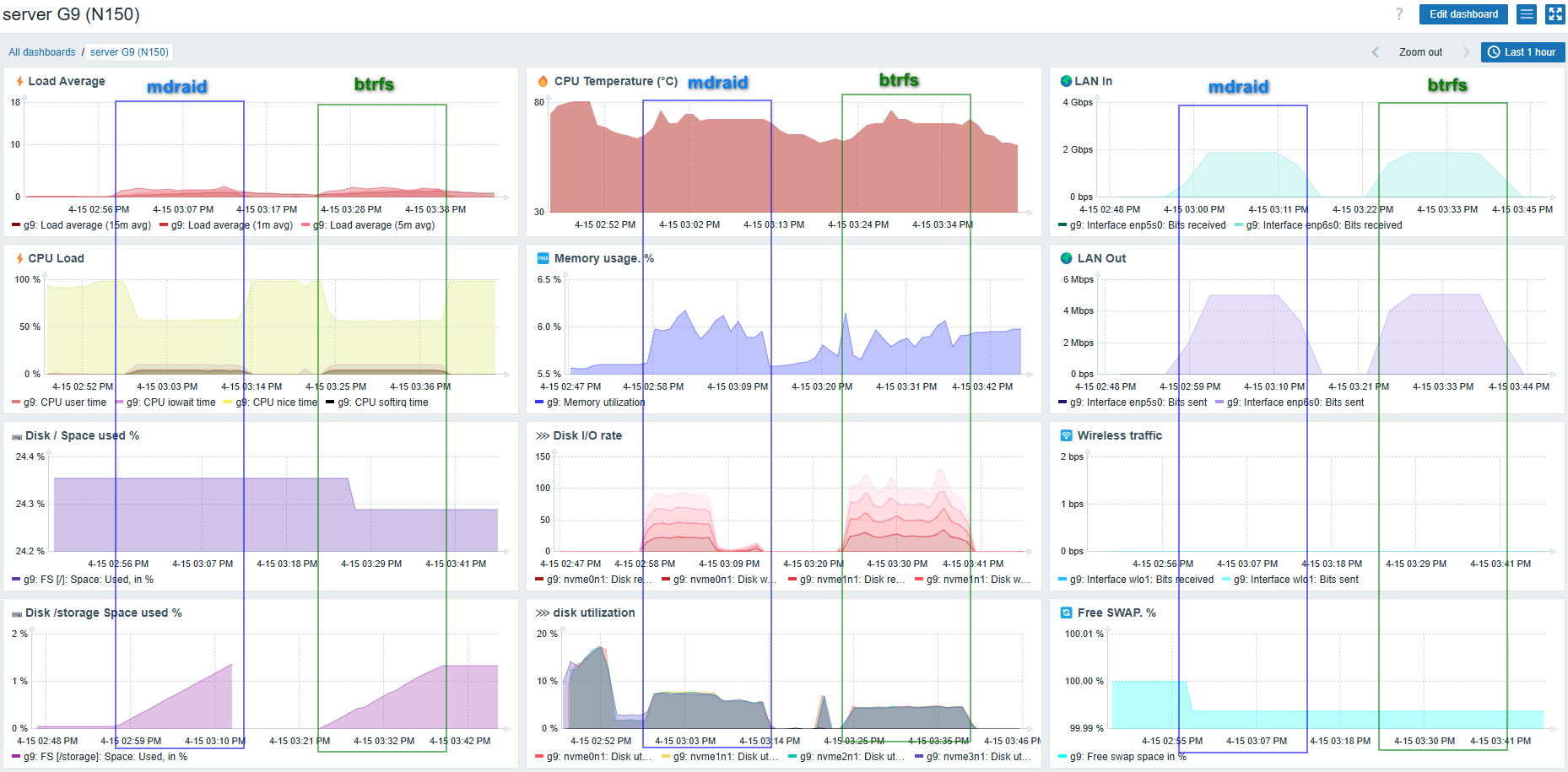Click Zoom out time range
Image resolution: width=1568 pixels, height=772 pixels.
tap(1420, 52)
